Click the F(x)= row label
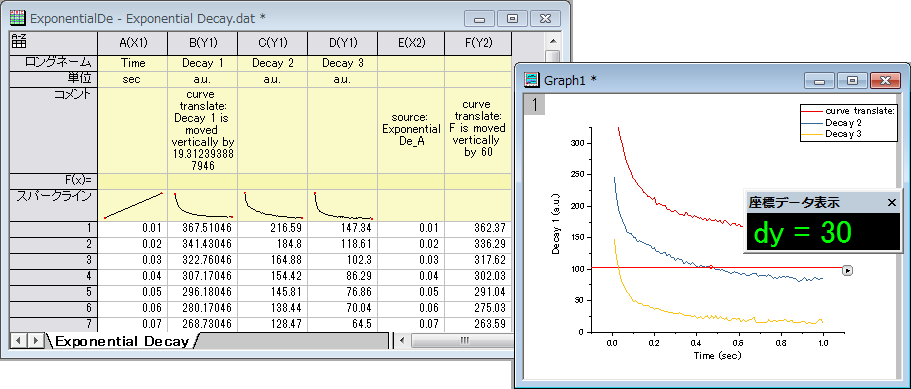 point(54,181)
